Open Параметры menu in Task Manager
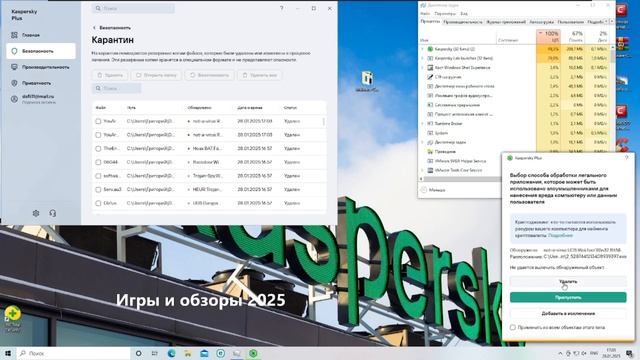 445,13
